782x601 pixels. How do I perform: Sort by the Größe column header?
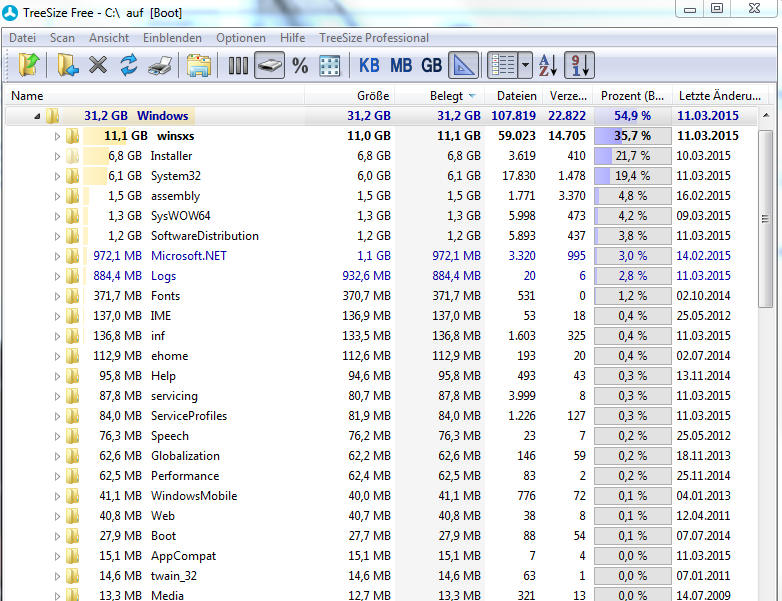(349, 95)
